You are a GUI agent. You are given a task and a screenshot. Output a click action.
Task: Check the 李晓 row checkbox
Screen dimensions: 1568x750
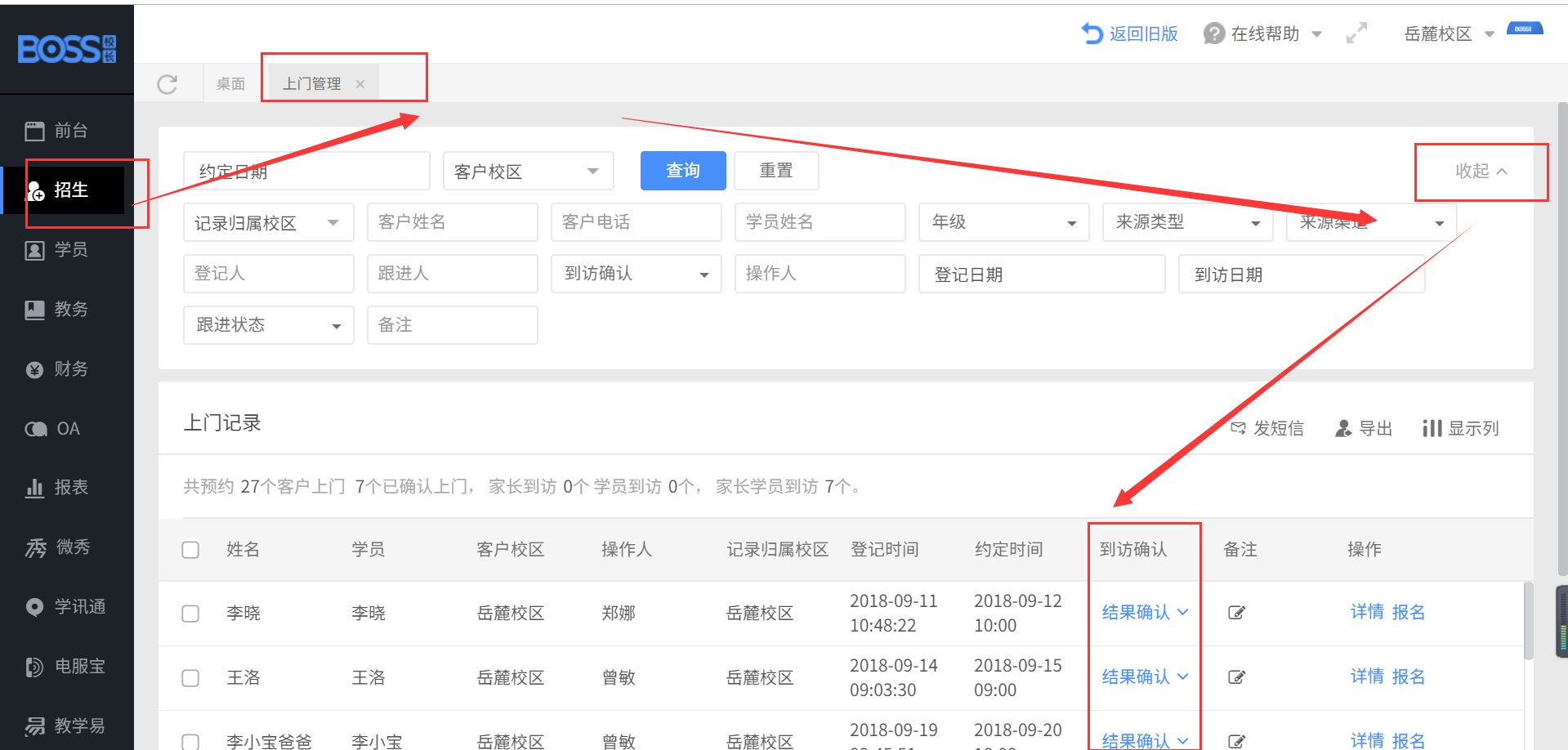pyautogui.click(x=190, y=614)
